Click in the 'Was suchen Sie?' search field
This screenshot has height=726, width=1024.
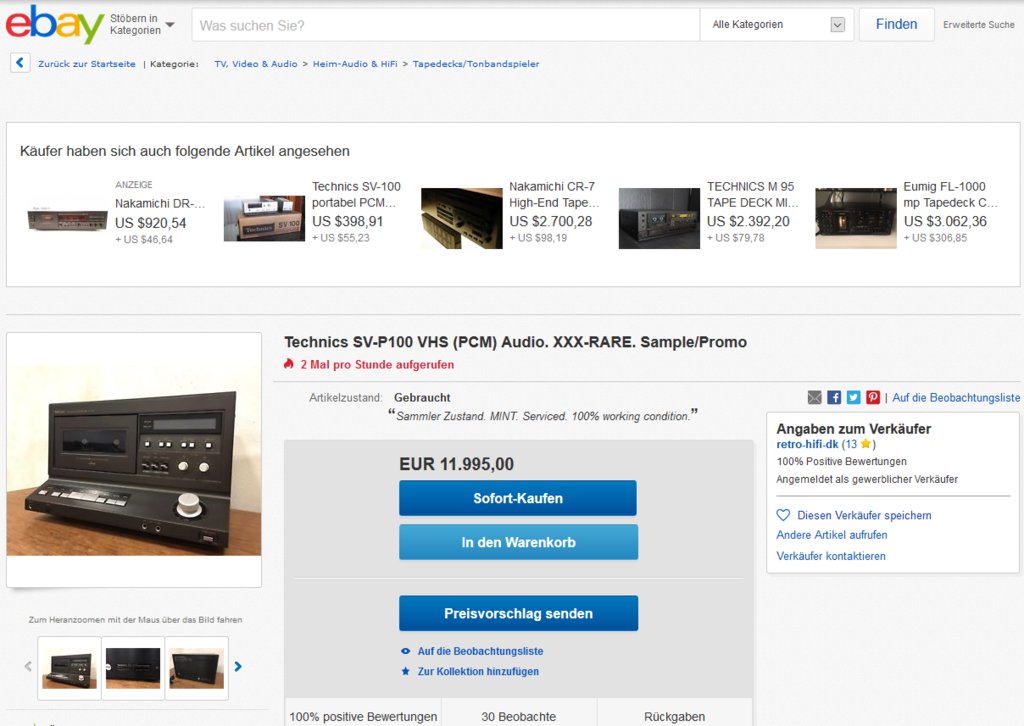445,25
